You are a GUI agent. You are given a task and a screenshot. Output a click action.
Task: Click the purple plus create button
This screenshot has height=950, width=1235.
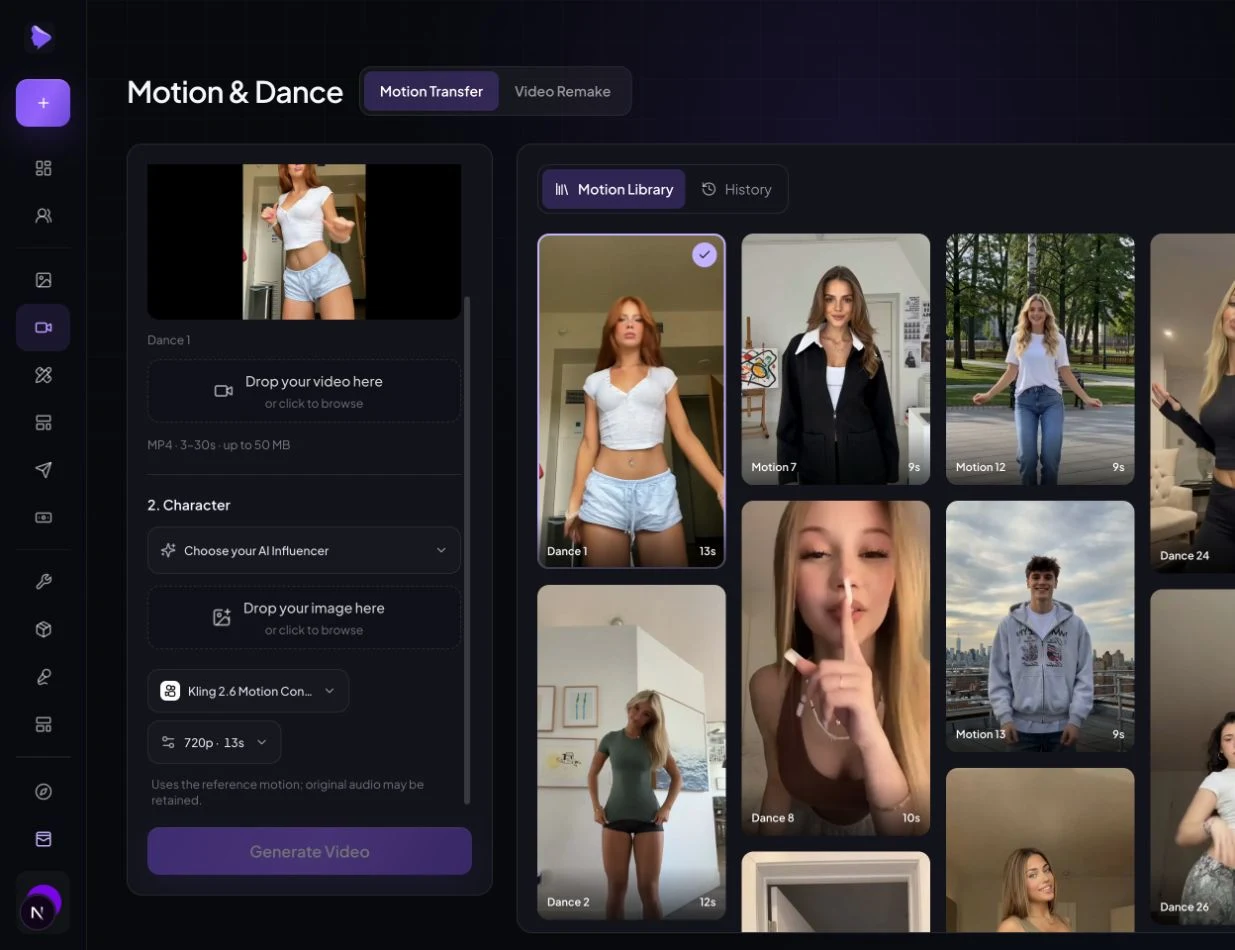tap(43, 103)
